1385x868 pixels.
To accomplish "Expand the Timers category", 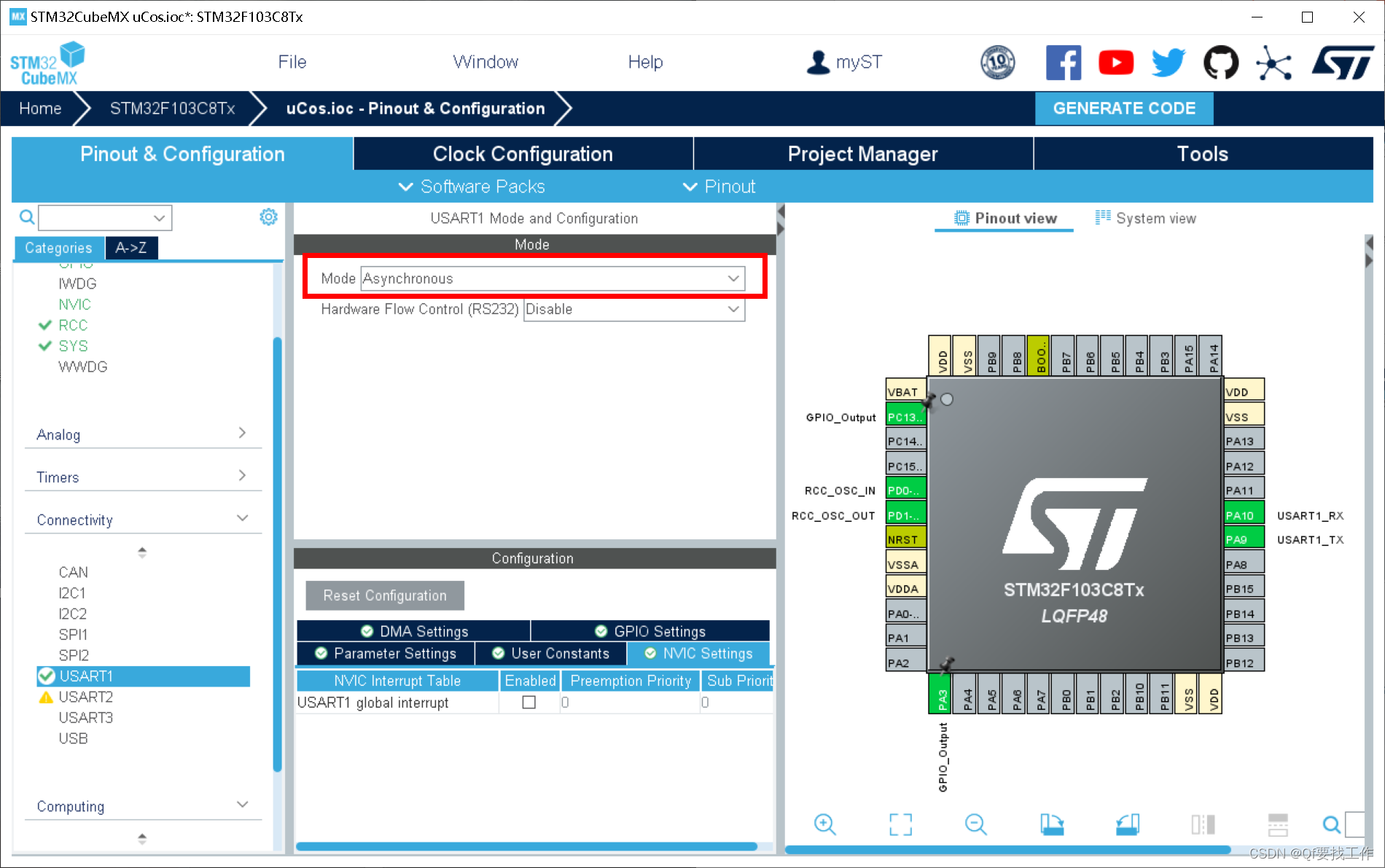I will click(143, 477).
